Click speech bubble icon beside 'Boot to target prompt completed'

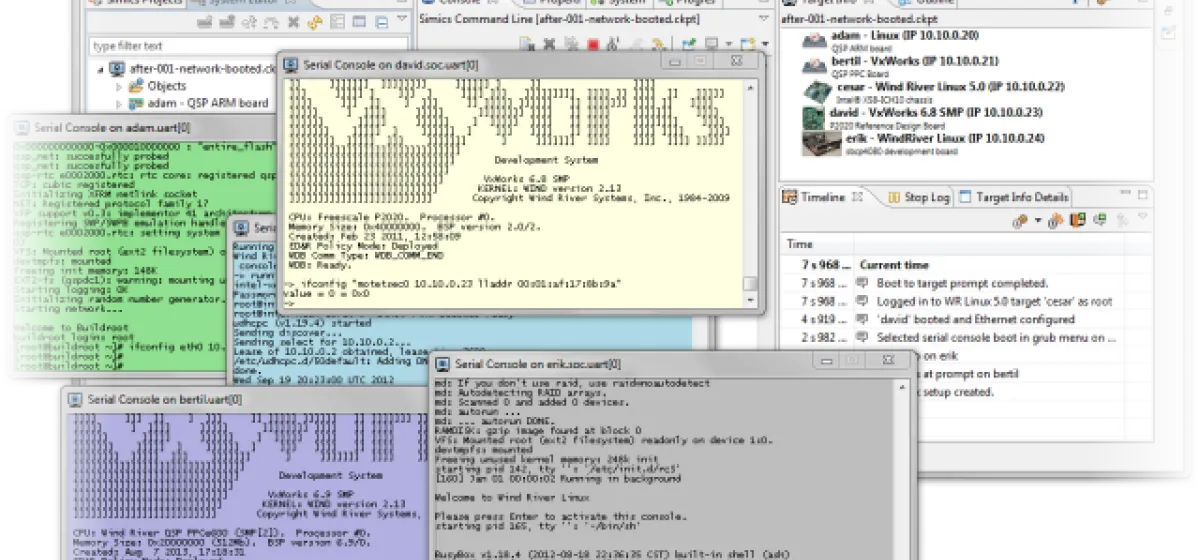tap(863, 284)
